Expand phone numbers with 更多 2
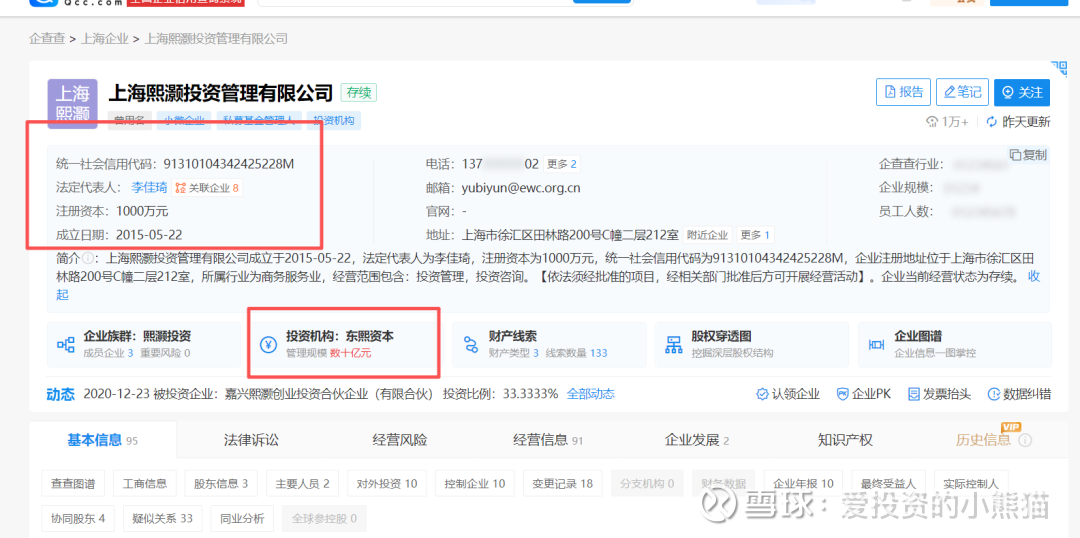This screenshot has height=538, width=1080. [561, 164]
